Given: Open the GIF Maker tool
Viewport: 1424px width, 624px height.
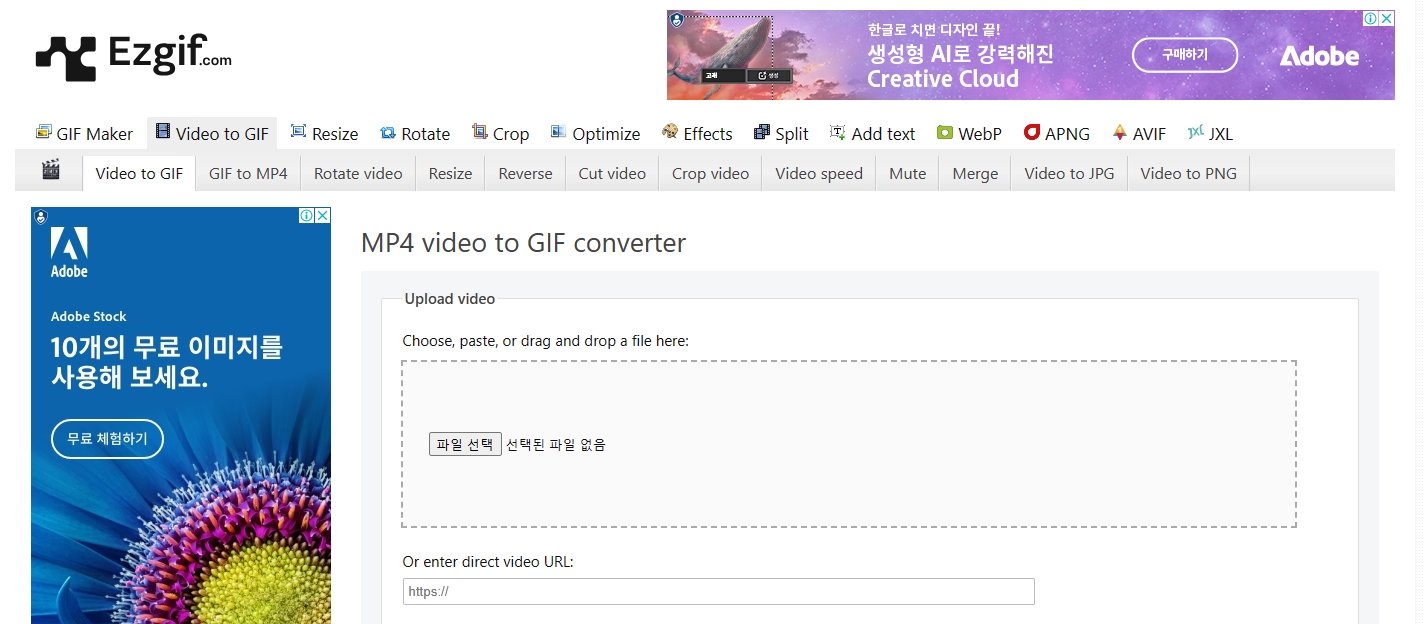Looking at the screenshot, I should click(x=84, y=133).
